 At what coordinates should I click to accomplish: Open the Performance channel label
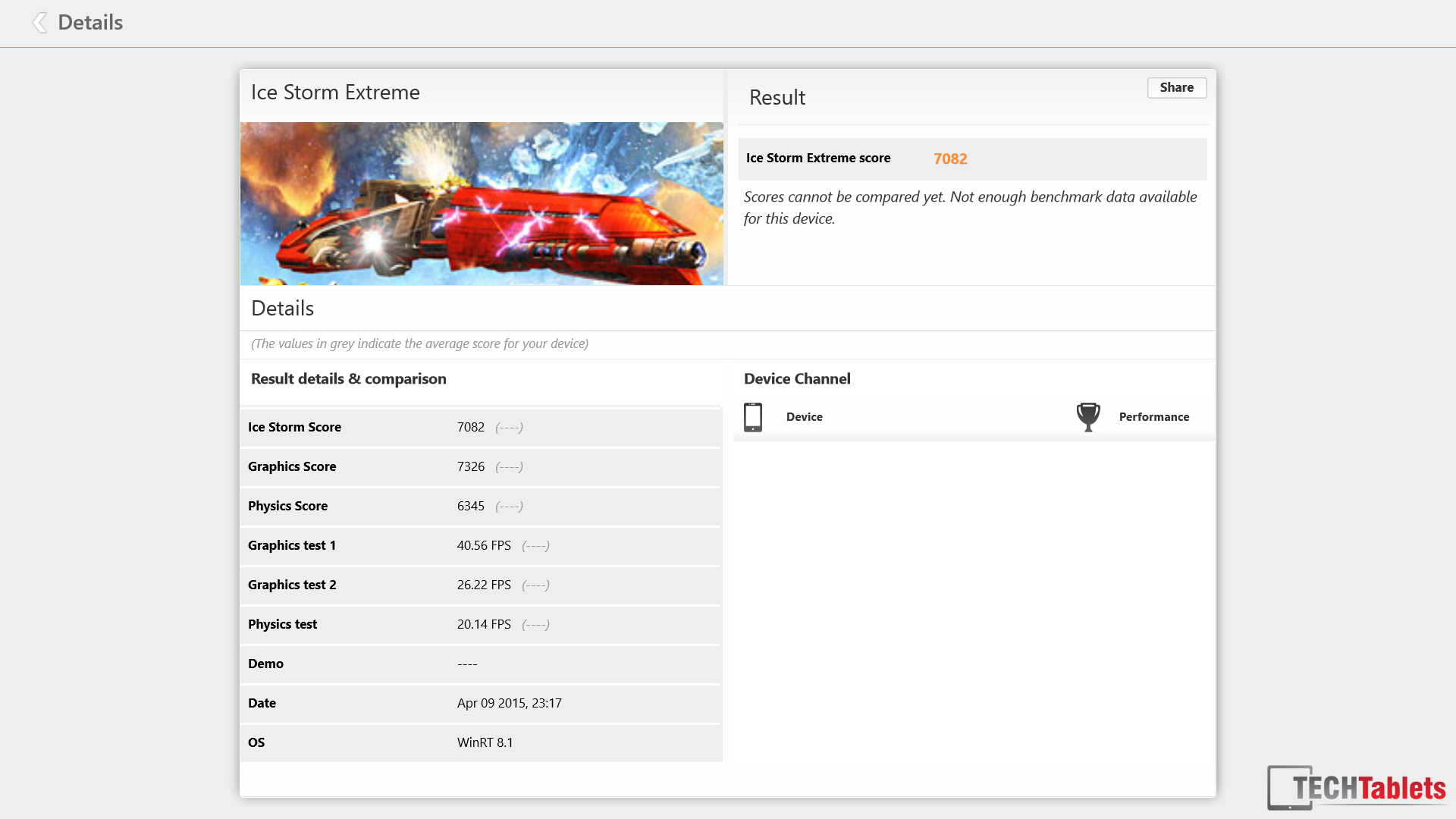[x=1154, y=417]
